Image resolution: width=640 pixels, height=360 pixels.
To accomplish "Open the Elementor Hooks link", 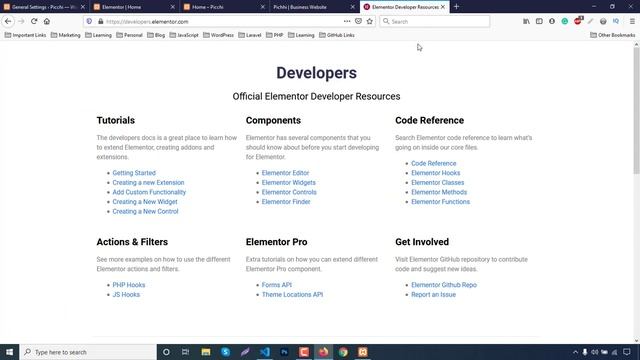I will [436, 173].
